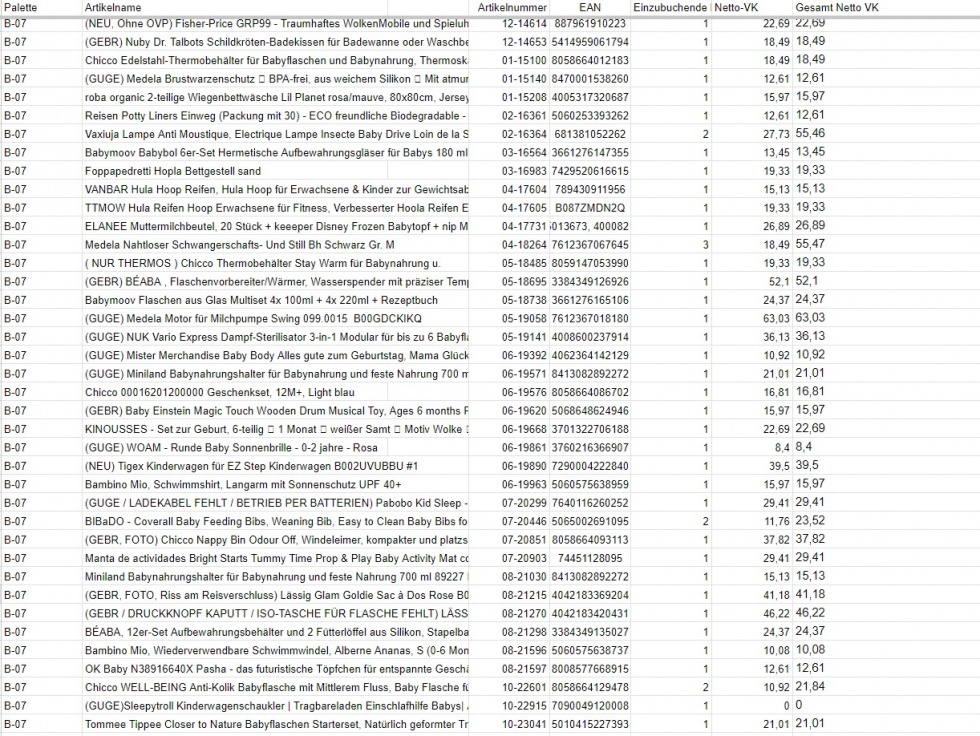Select EAN cell B087ZMDN2Q
The image size is (980, 736).
coord(589,208)
